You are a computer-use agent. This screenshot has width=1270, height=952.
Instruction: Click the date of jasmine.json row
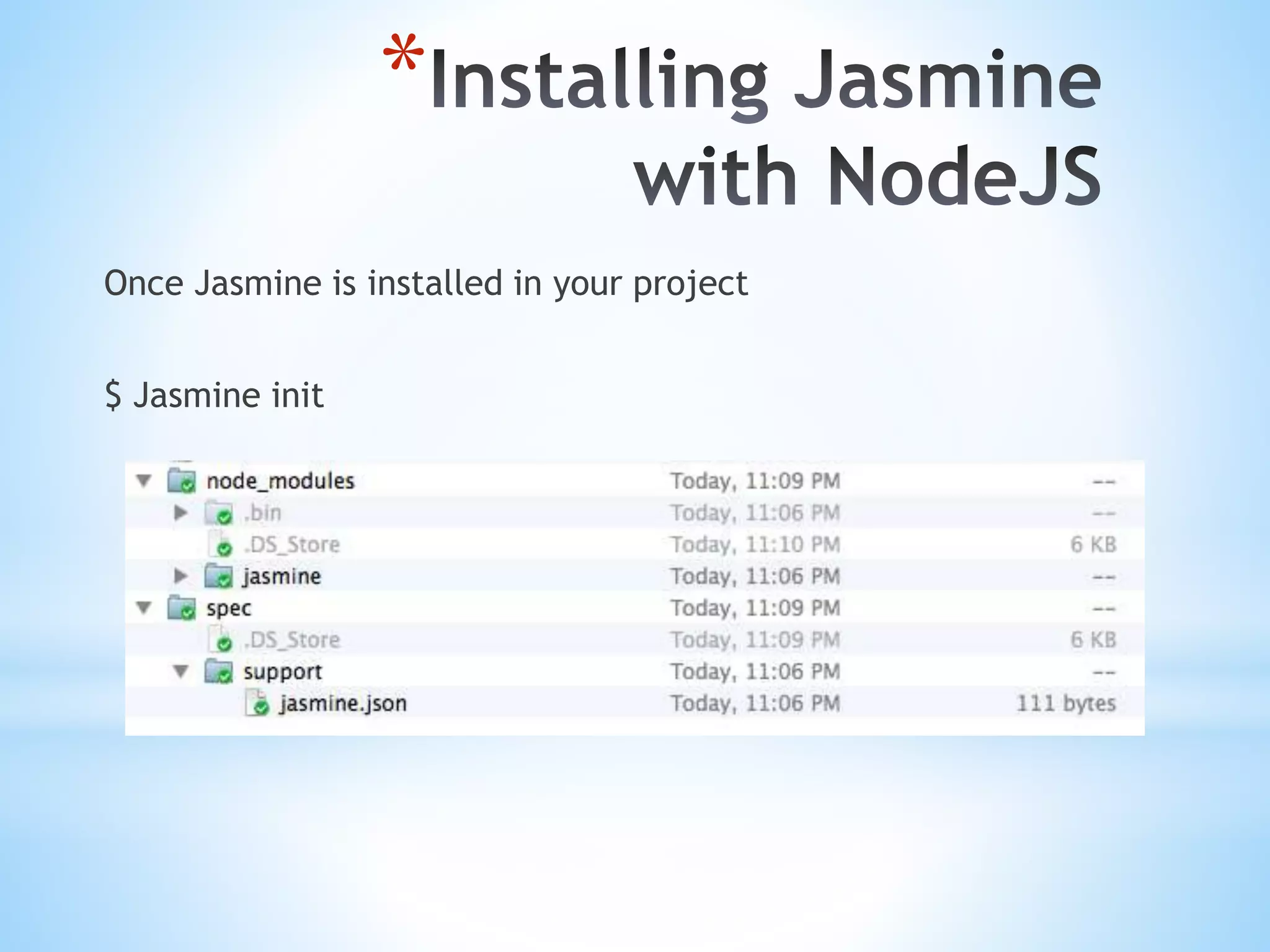755,703
